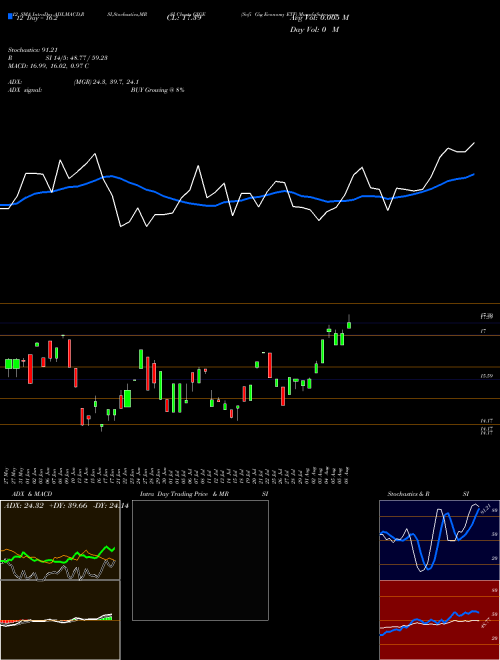Click the 'Stochastics & R' panel title
Image resolution: width=500 pixels, height=660 pixels.
coord(409,494)
